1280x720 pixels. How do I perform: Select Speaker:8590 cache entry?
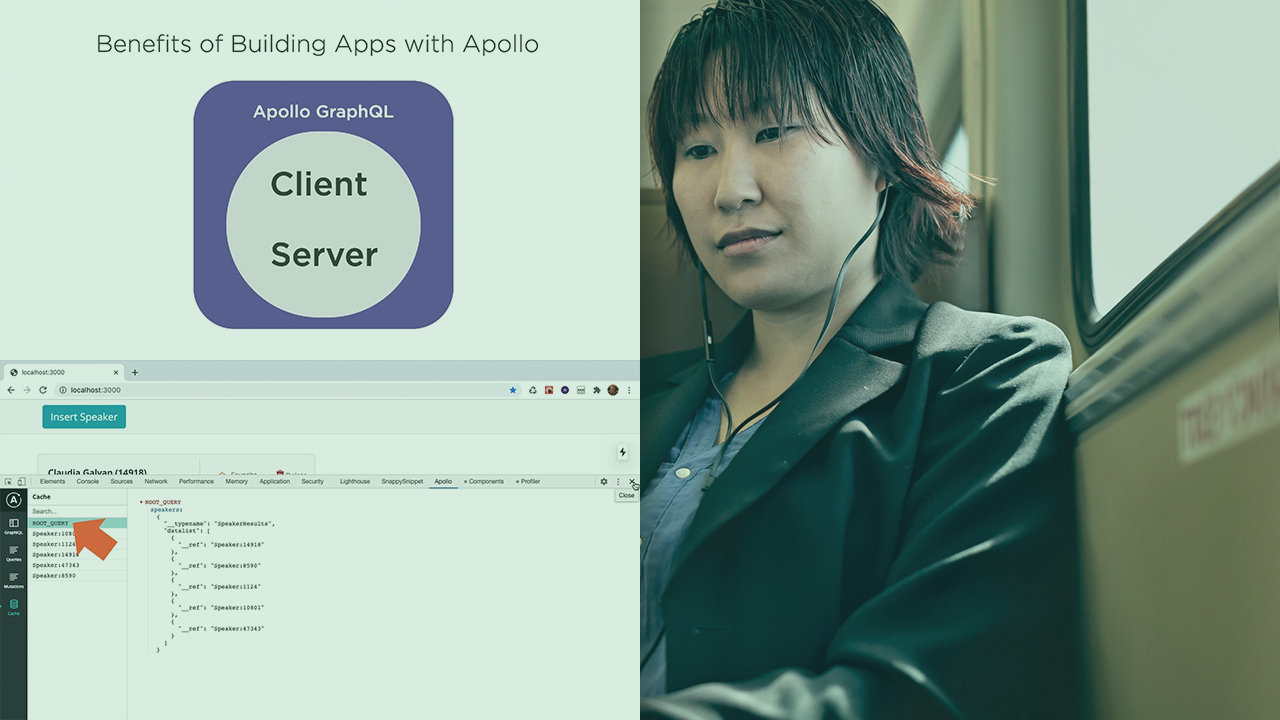[x=54, y=576]
